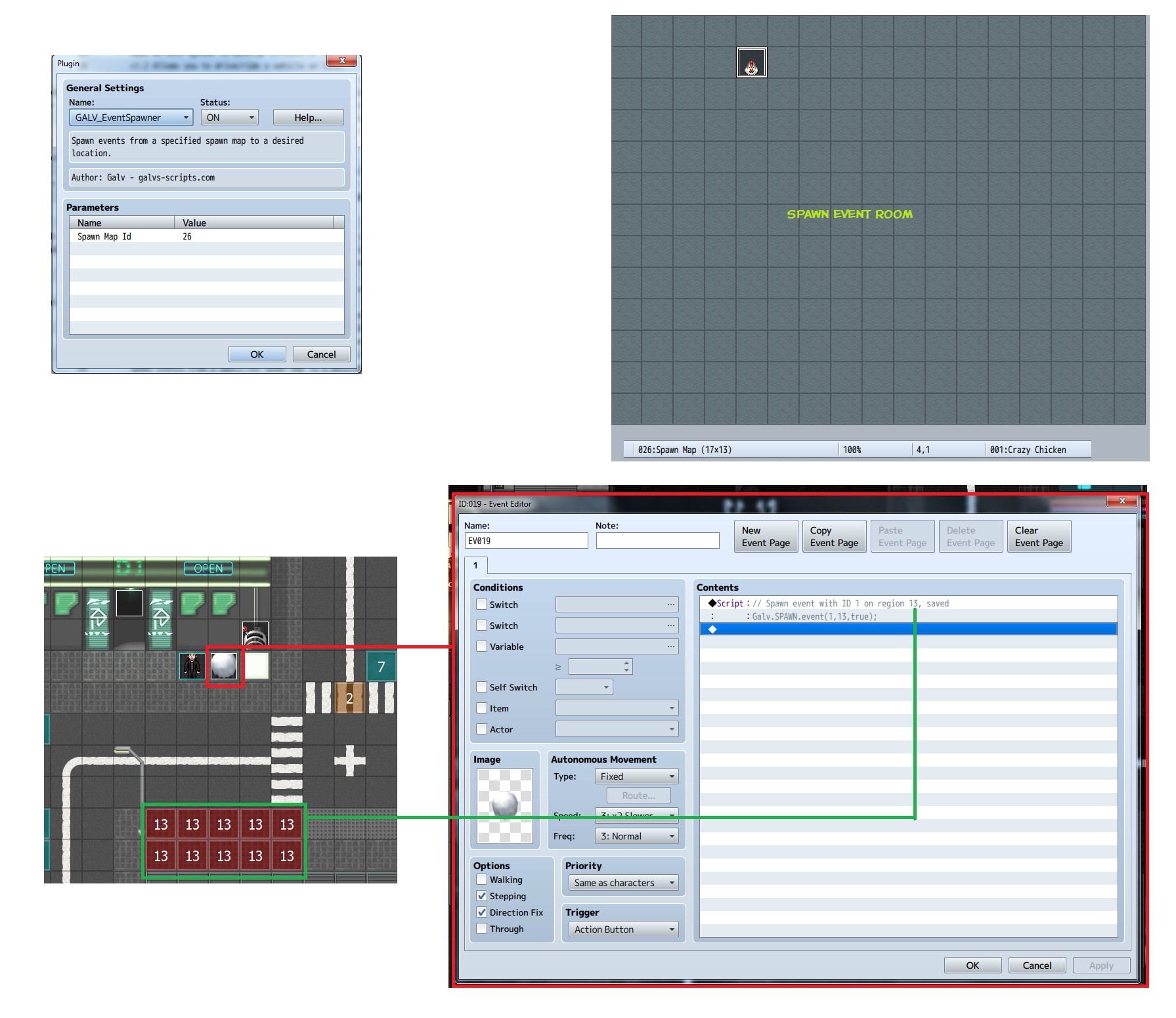The image size is (1176, 1018).
Task: Select the Crazy Chicken event on spawn map
Action: point(751,62)
